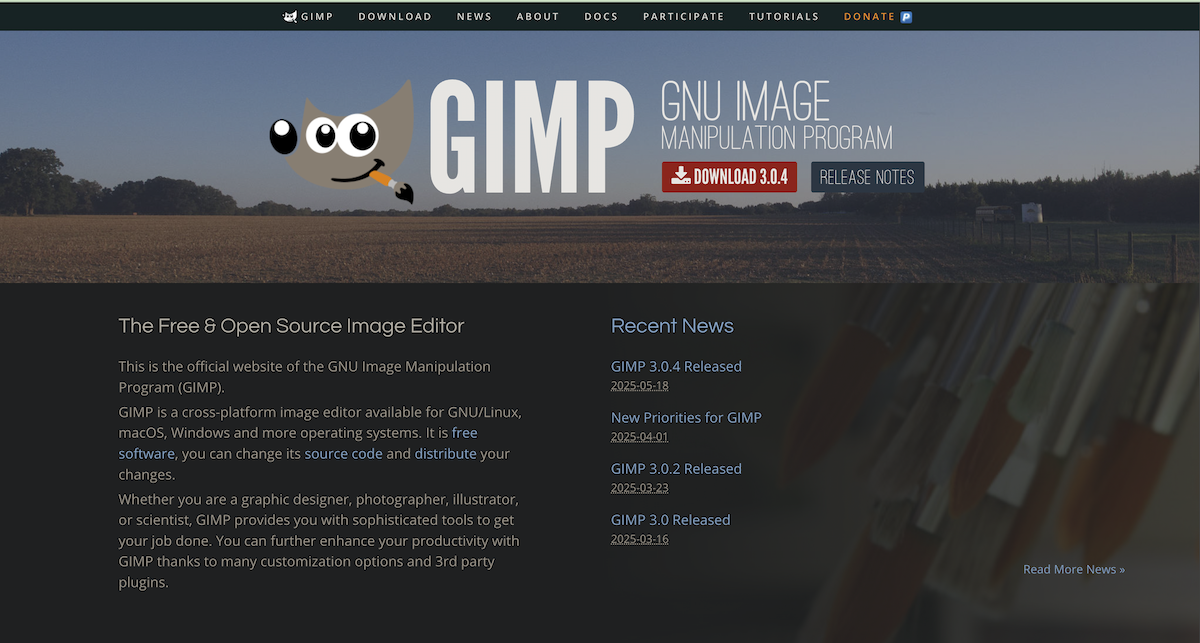Image resolution: width=1200 pixels, height=643 pixels.
Task: Follow the source code link
Action: (x=344, y=454)
